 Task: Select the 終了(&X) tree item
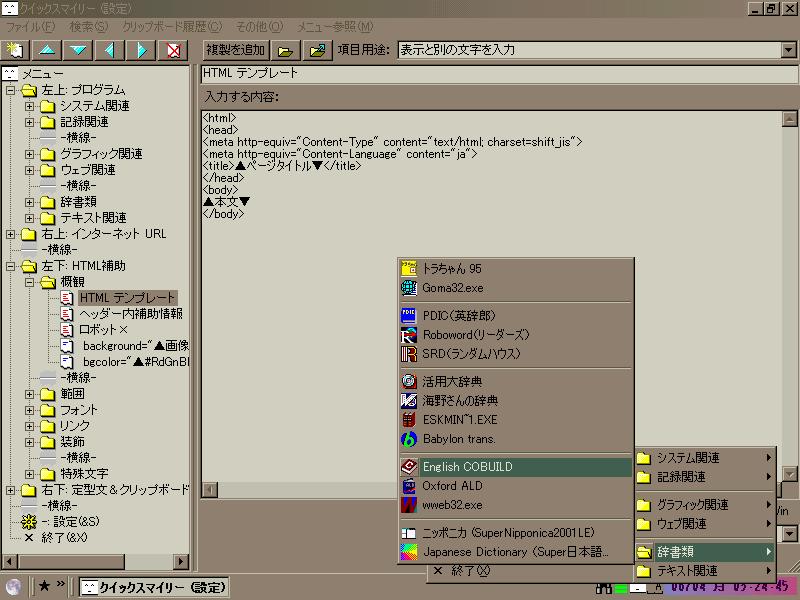point(64,538)
